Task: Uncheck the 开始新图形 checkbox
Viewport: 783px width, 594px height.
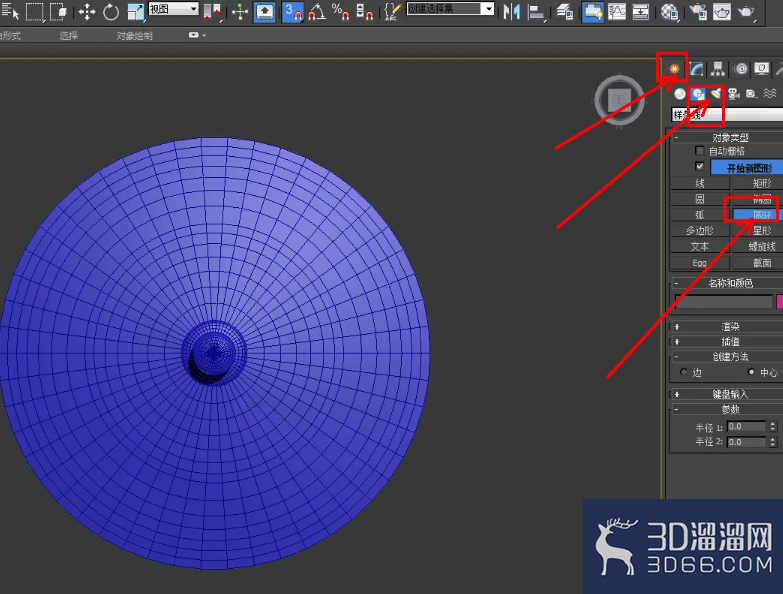Action: pyautogui.click(x=699, y=166)
